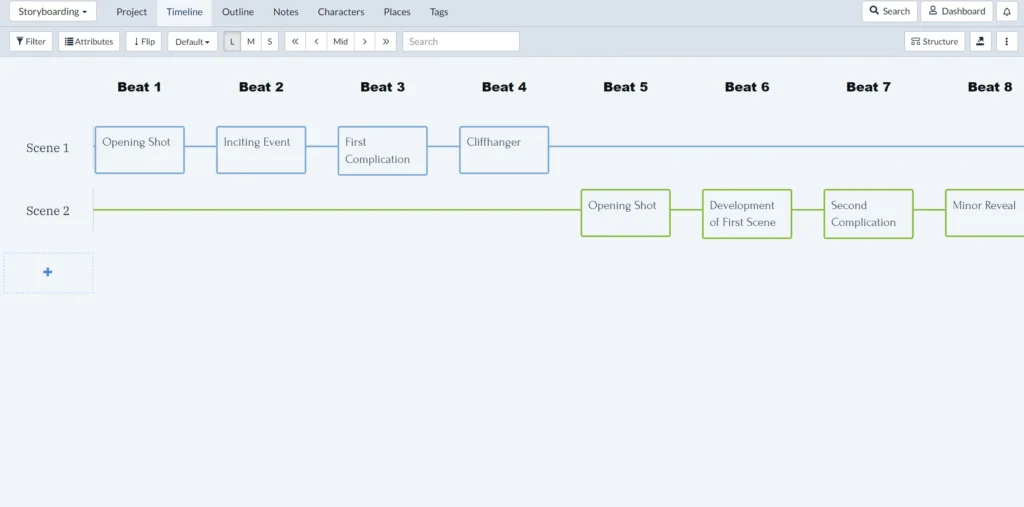Select Medium card size M
The width and height of the screenshot is (1024, 507).
[x=251, y=41]
